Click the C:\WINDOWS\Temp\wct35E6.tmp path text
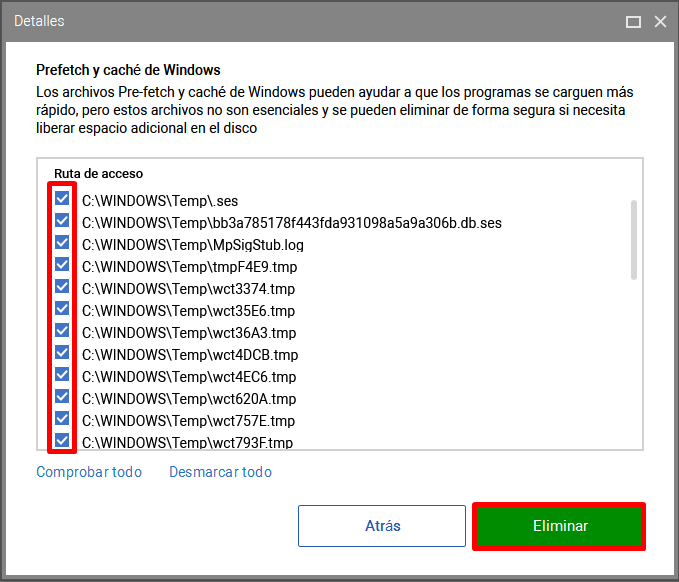The width and height of the screenshot is (679, 582). coord(188,311)
